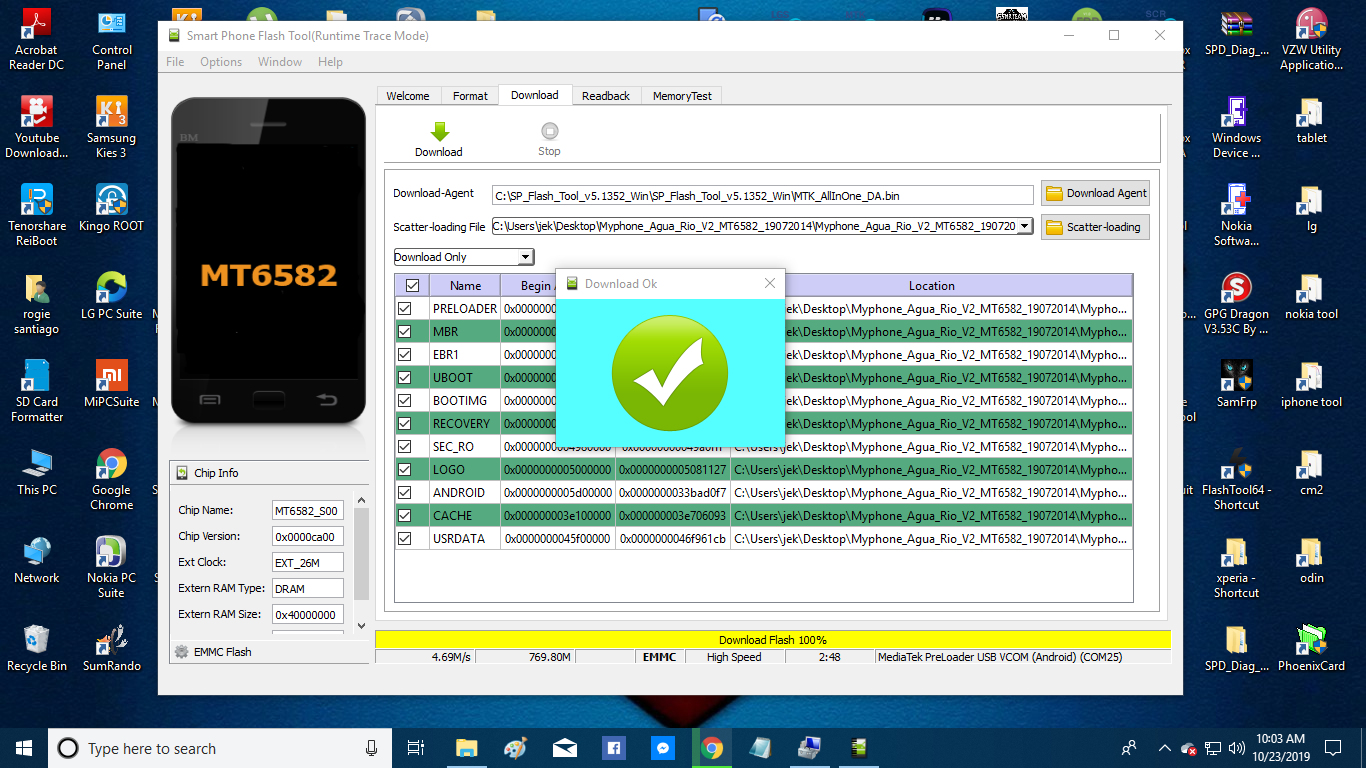Toggle the EBR1 row checkbox
The height and width of the screenshot is (768, 1366).
click(405, 355)
